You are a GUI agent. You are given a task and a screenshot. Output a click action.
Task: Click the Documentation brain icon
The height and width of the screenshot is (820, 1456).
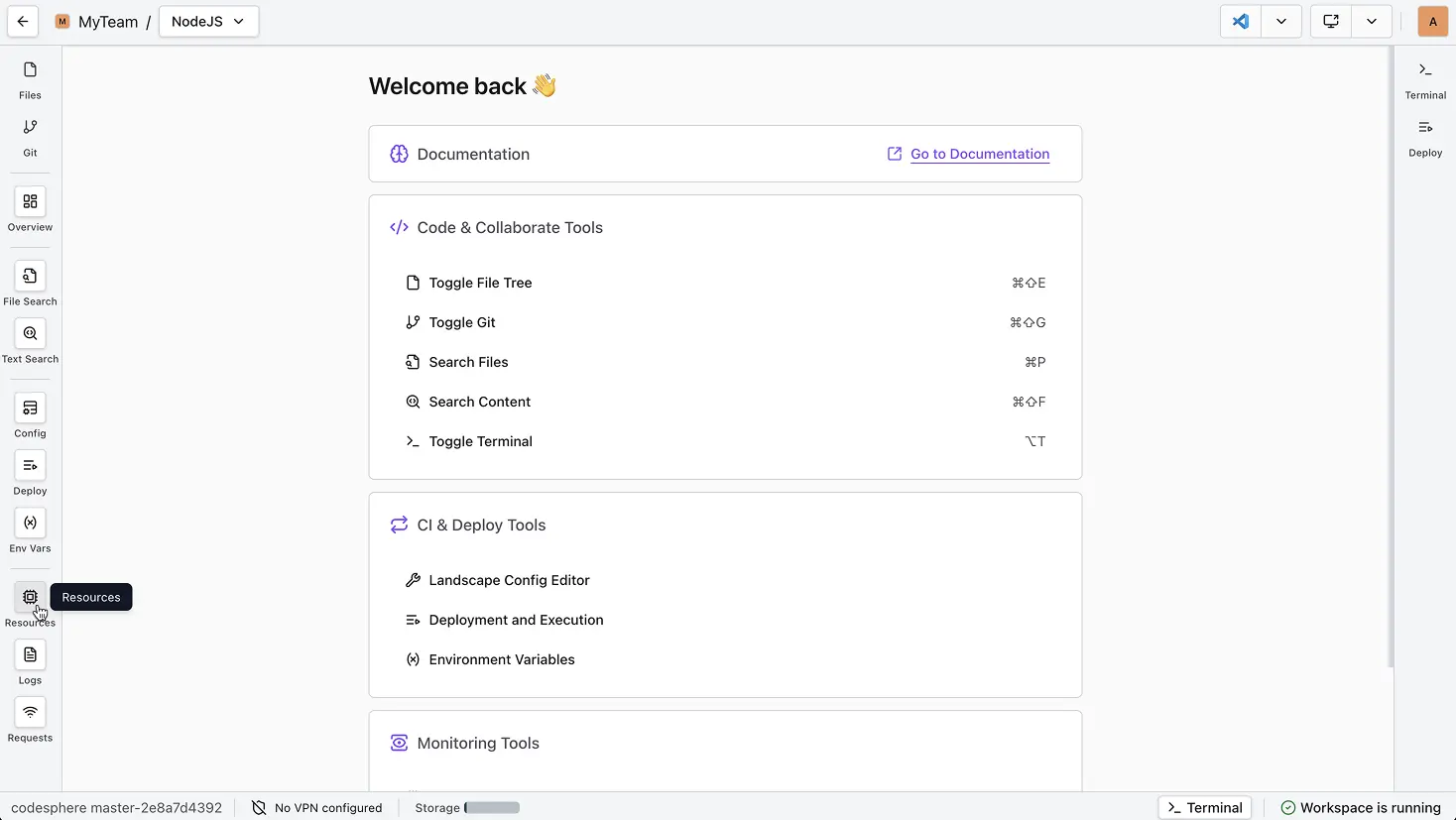(399, 155)
